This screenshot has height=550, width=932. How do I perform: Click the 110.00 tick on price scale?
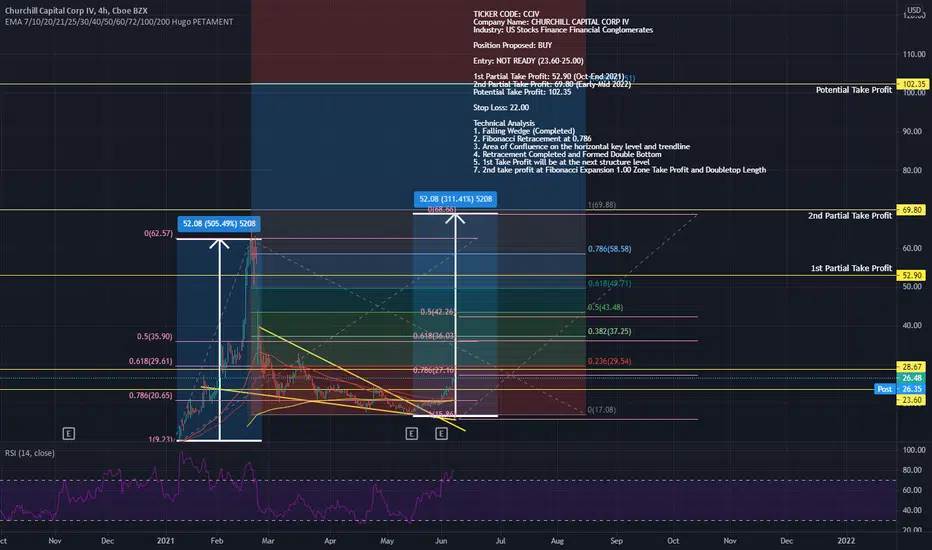914,54
